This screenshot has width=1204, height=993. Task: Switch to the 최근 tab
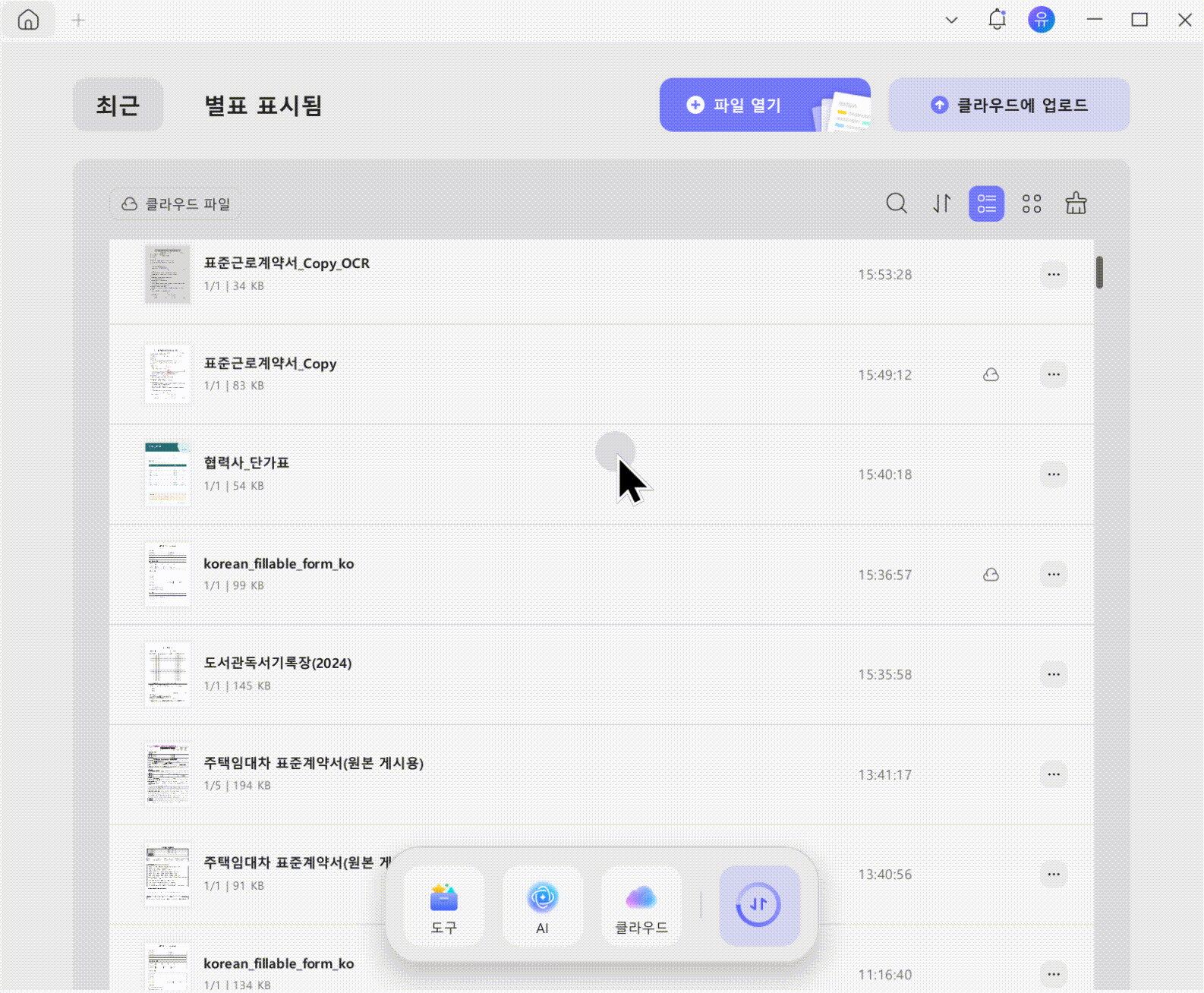click(x=118, y=105)
